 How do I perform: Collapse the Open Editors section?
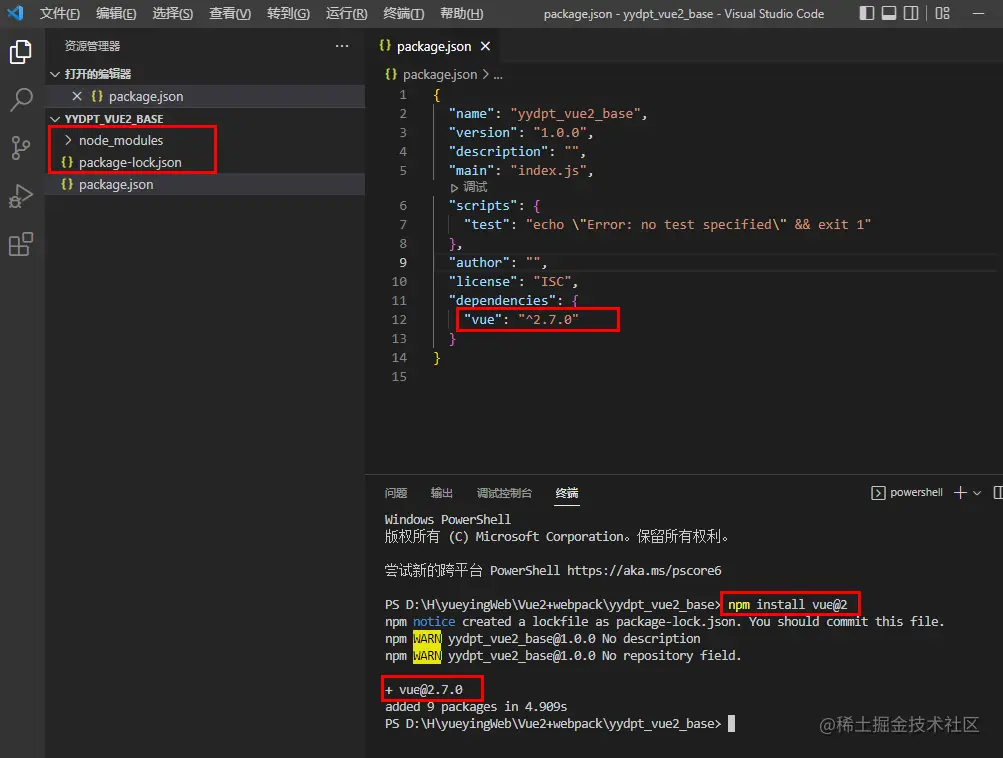click(55, 74)
